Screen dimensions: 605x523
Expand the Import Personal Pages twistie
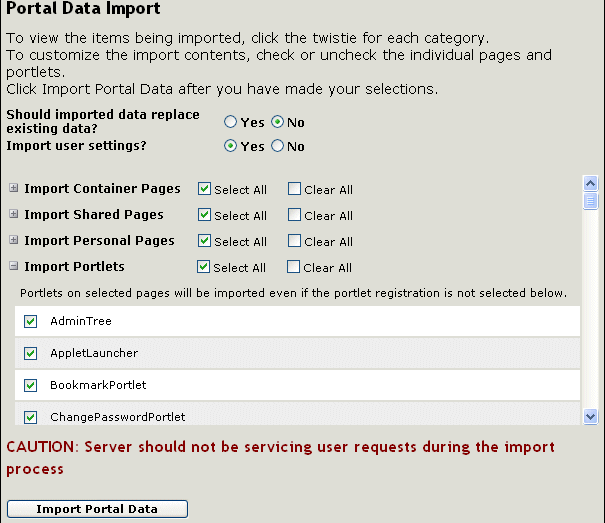tap(14, 240)
